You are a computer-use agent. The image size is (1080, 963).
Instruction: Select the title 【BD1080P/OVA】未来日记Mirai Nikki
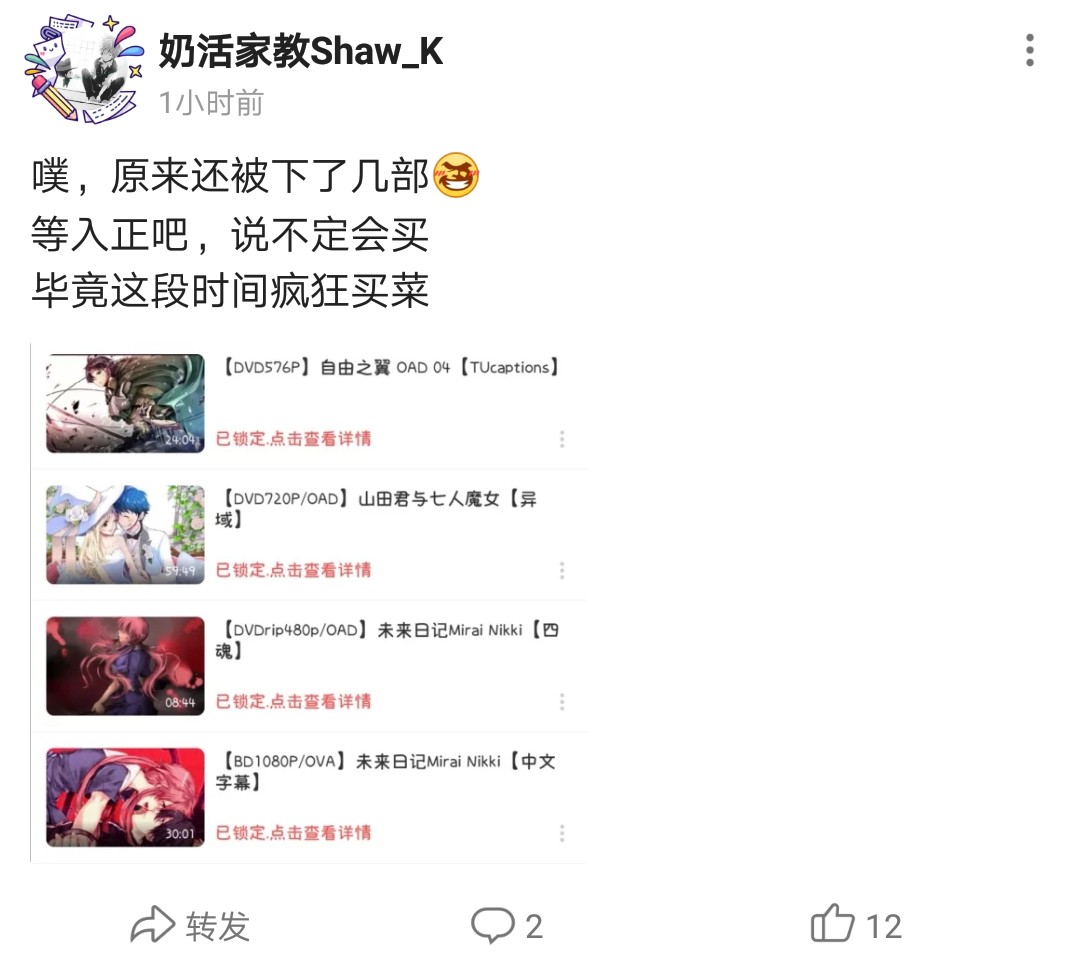[385, 772]
